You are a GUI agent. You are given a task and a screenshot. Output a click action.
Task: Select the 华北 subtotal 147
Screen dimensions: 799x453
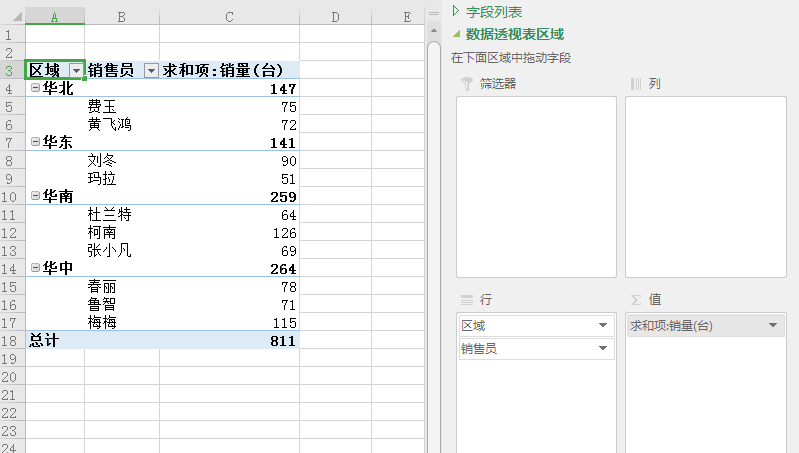click(229, 88)
